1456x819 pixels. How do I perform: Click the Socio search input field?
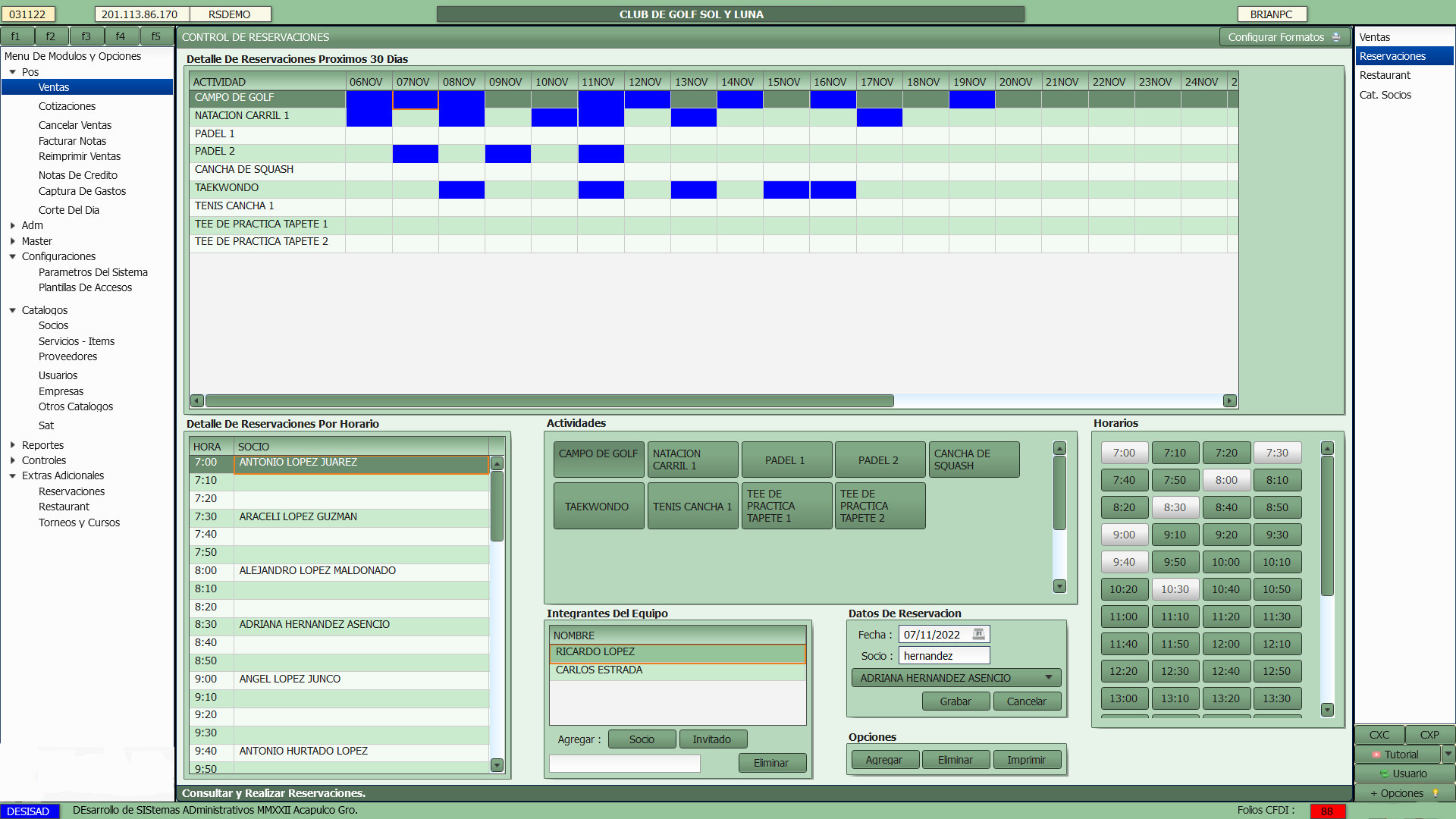click(x=943, y=656)
